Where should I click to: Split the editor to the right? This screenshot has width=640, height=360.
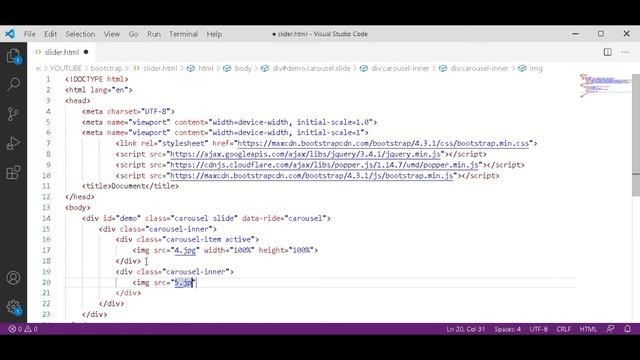click(608, 52)
